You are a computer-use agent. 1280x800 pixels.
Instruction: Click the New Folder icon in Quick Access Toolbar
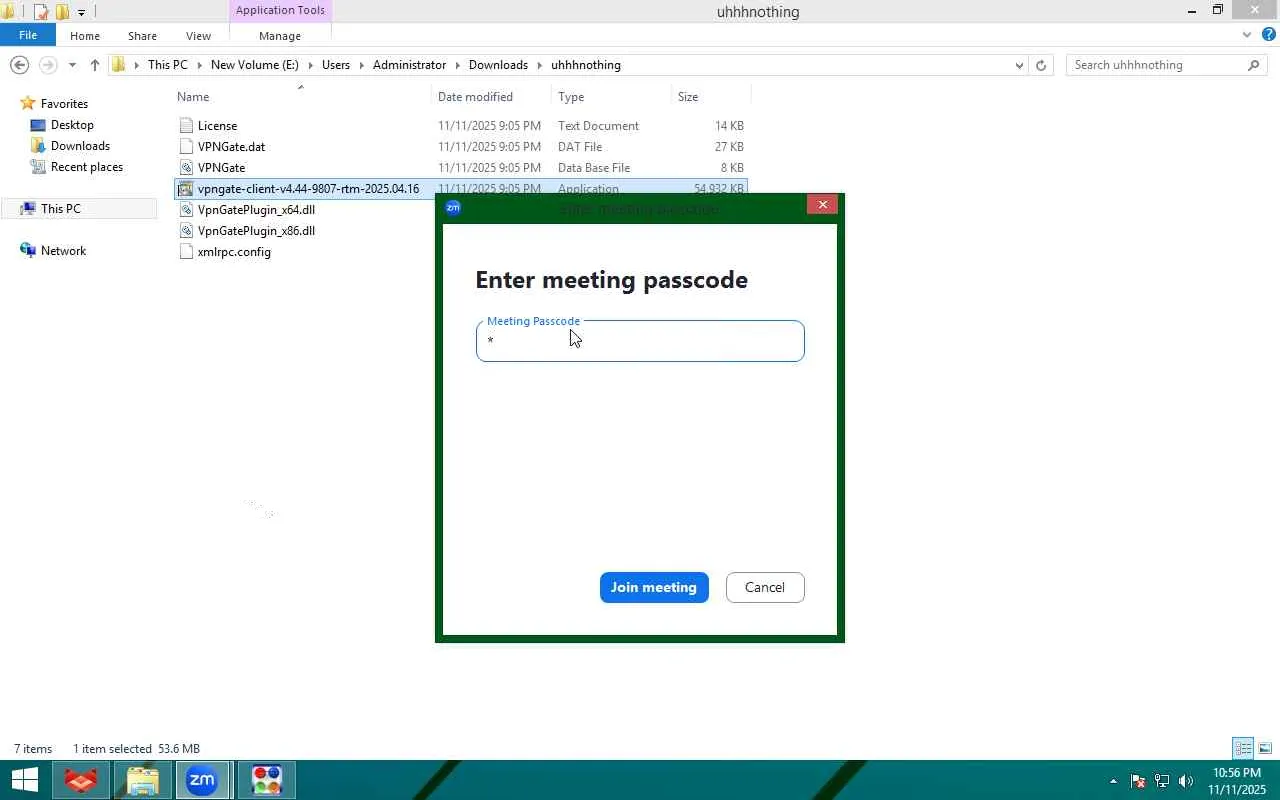coord(62,12)
